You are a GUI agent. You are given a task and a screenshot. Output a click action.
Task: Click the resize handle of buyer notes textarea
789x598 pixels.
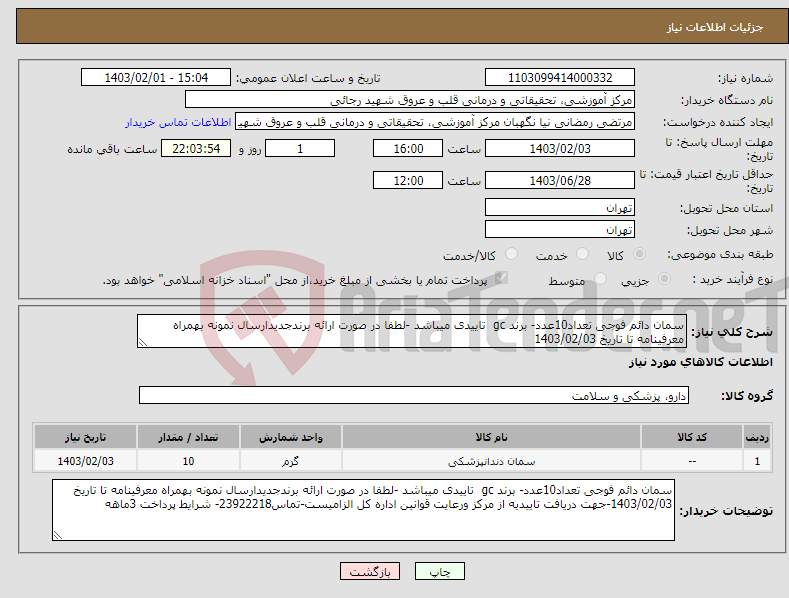click(x=58, y=535)
